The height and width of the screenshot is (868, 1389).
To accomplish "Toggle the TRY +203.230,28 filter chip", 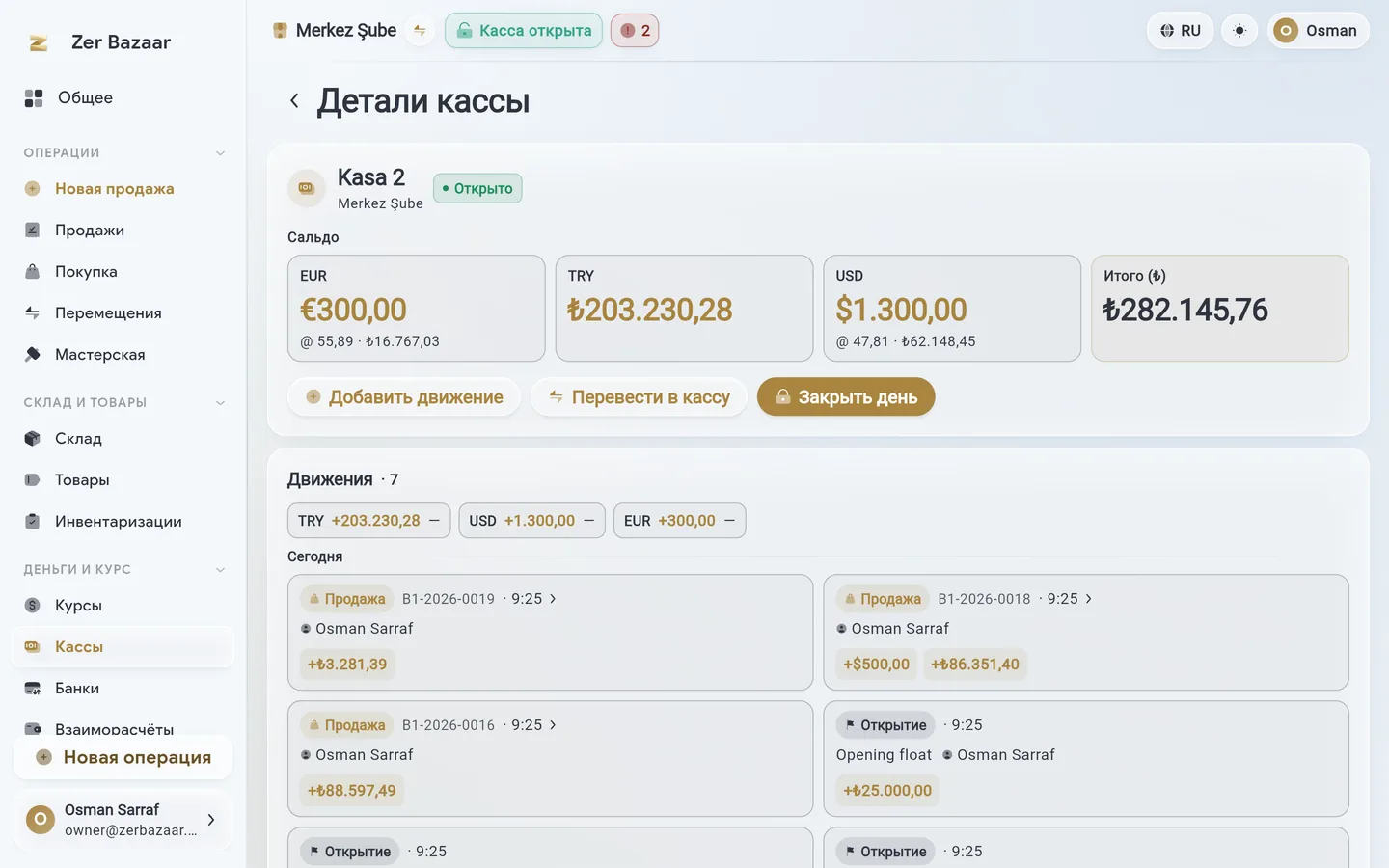I will tap(368, 521).
